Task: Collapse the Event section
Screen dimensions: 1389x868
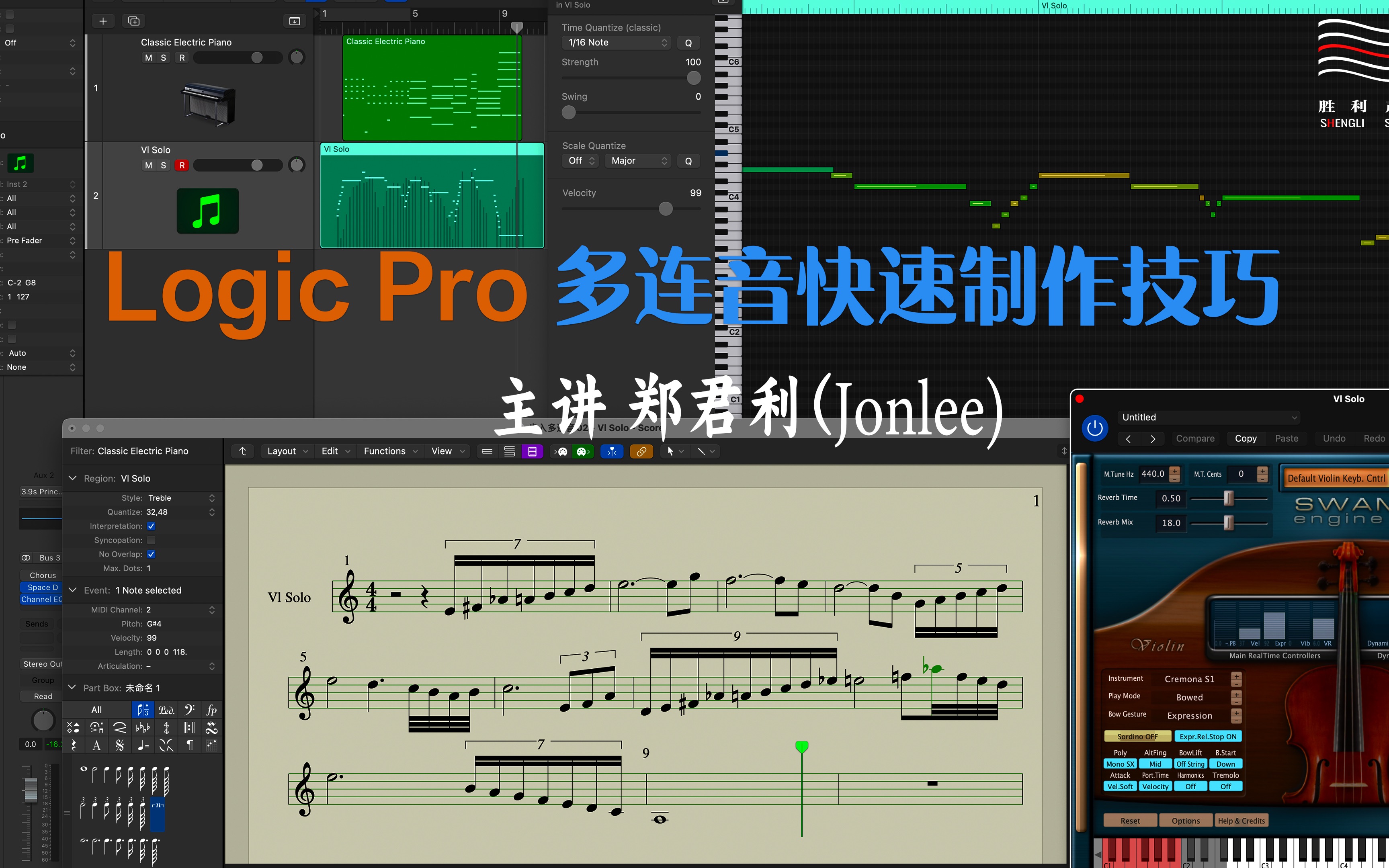Action: [72, 590]
